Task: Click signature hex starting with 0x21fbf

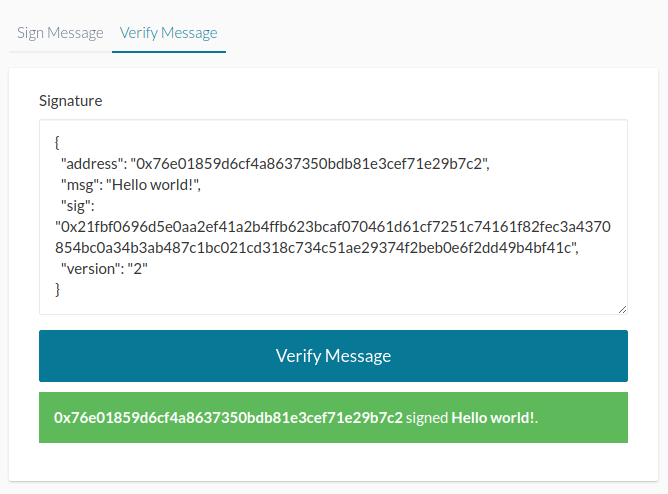Action: [333, 227]
